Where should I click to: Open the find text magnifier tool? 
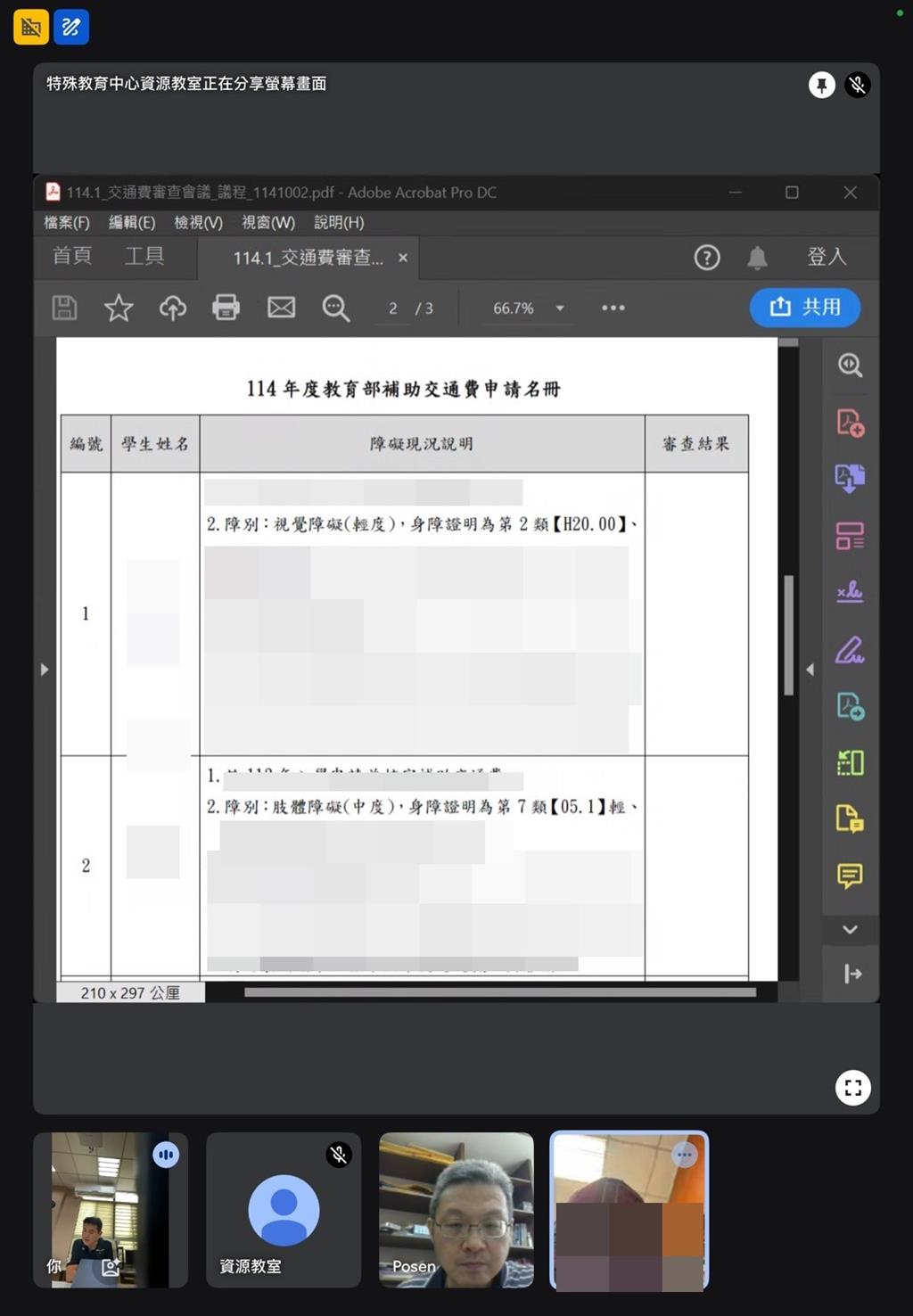[335, 308]
